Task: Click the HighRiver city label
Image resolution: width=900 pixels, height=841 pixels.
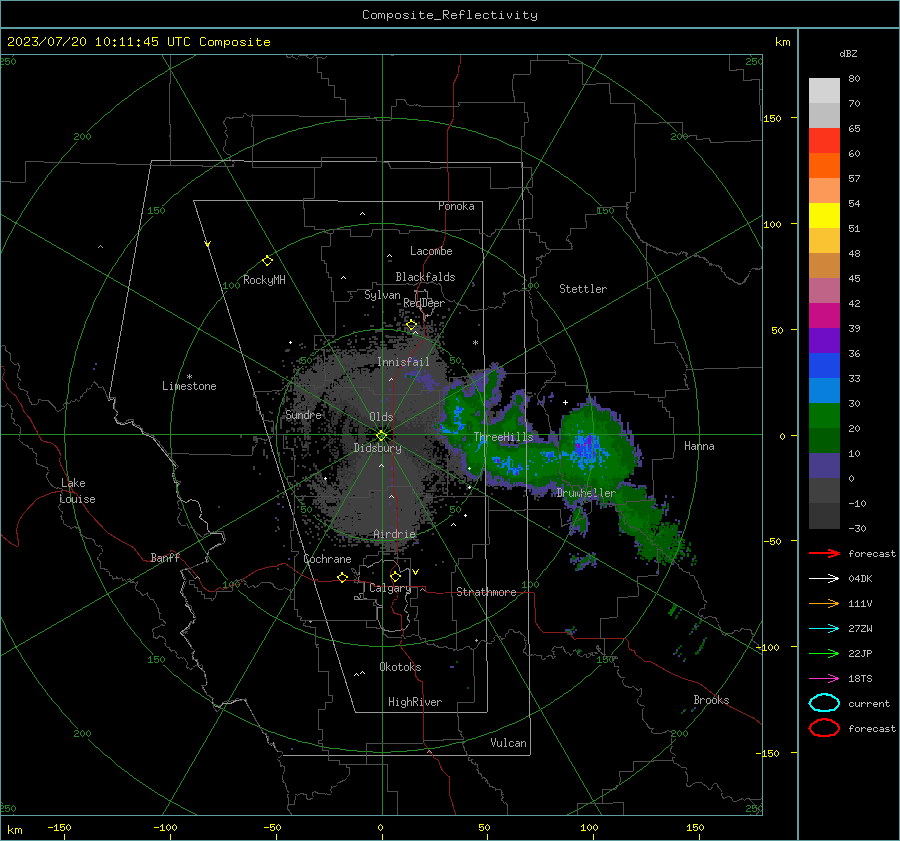Action: click(415, 702)
